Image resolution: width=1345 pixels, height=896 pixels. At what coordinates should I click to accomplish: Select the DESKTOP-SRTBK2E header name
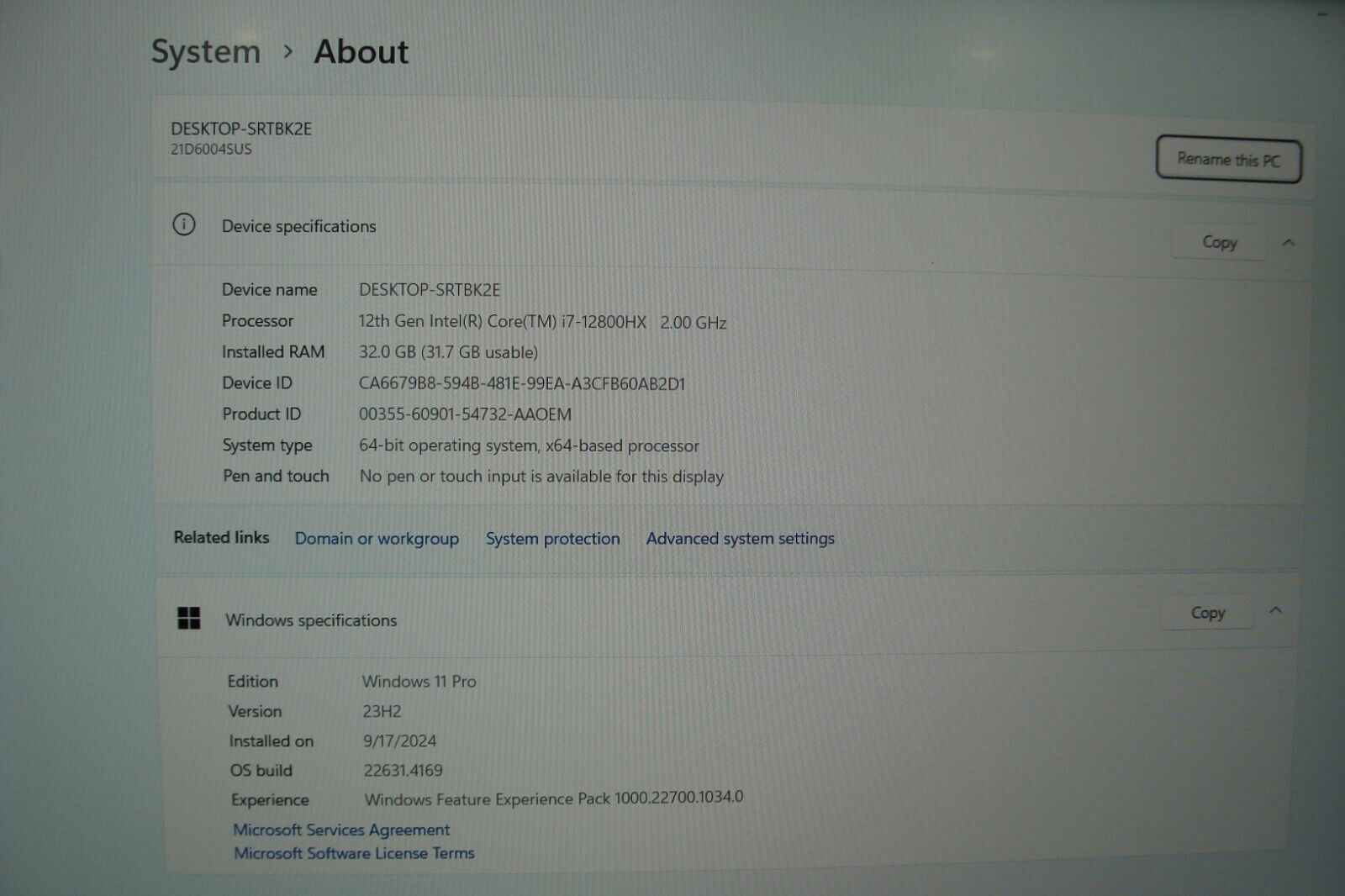click(x=241, y=129)
